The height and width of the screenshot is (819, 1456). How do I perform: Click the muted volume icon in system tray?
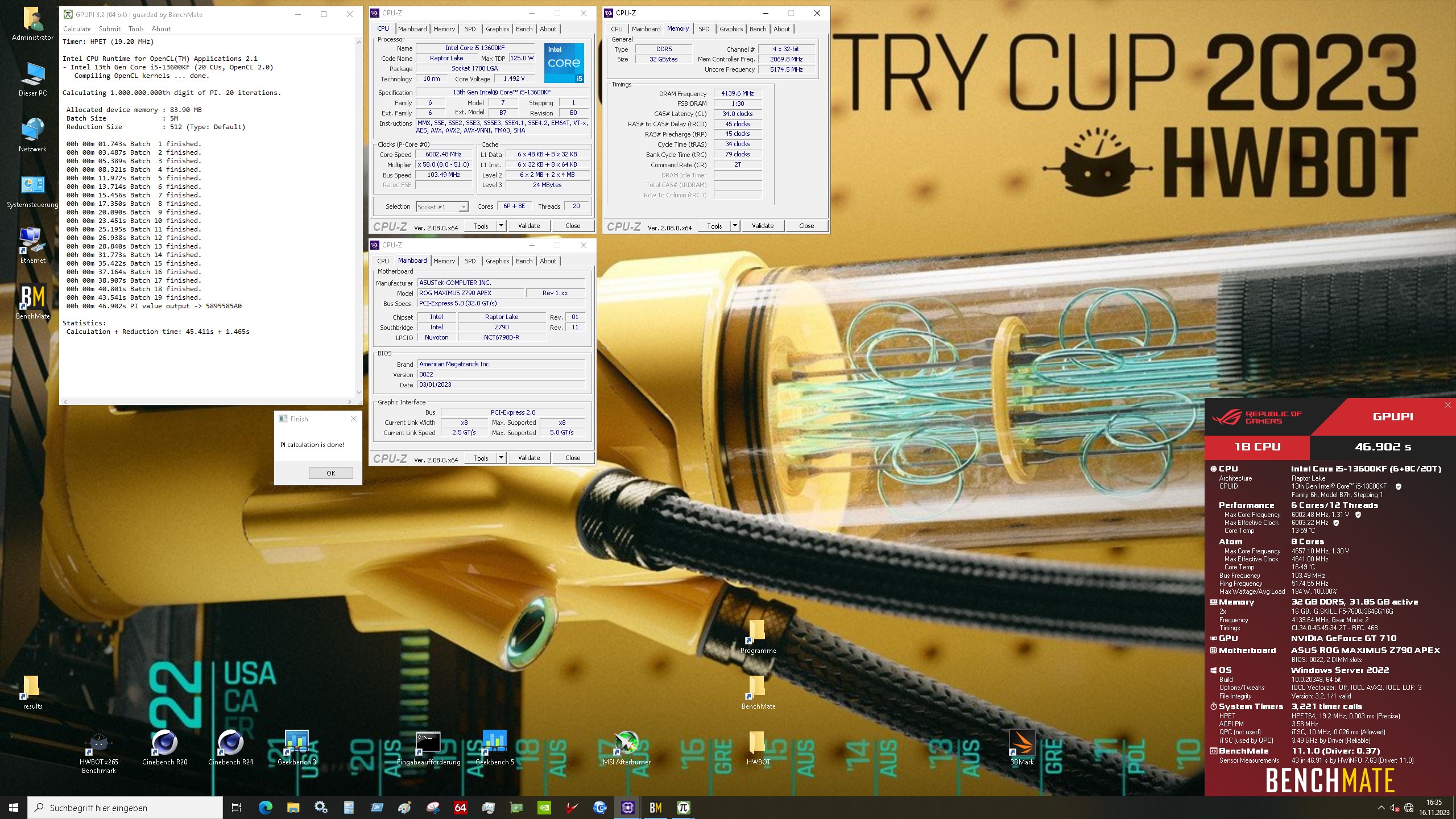(1395, 808)
